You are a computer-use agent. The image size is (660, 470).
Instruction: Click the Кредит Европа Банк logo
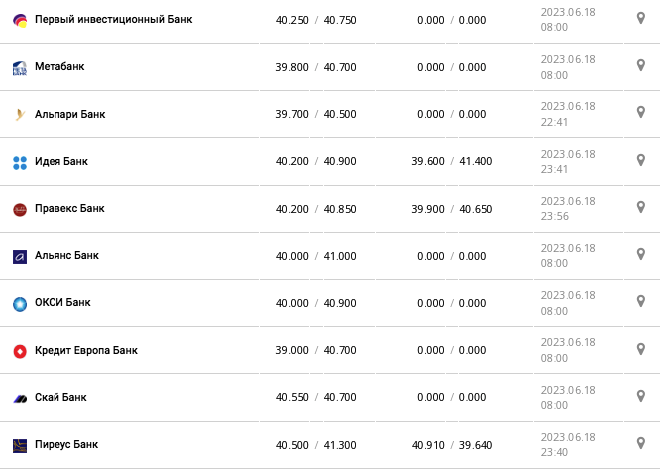[x=19, y=351]
